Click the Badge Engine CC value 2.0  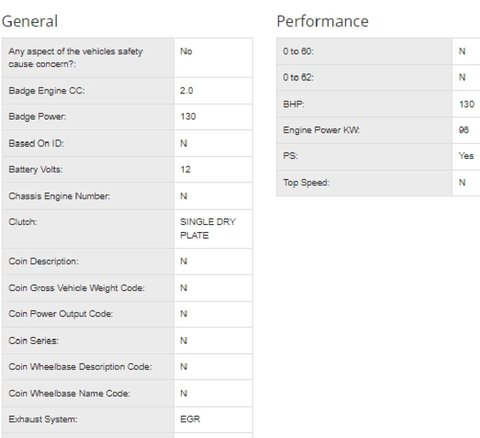[x=186, y=91]
